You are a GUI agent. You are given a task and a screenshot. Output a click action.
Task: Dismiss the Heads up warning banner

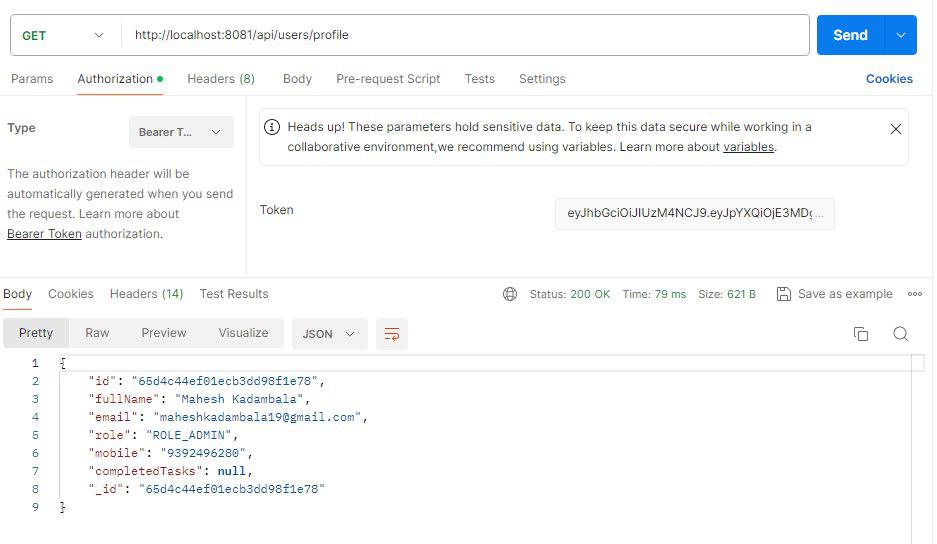coord(895,129)
